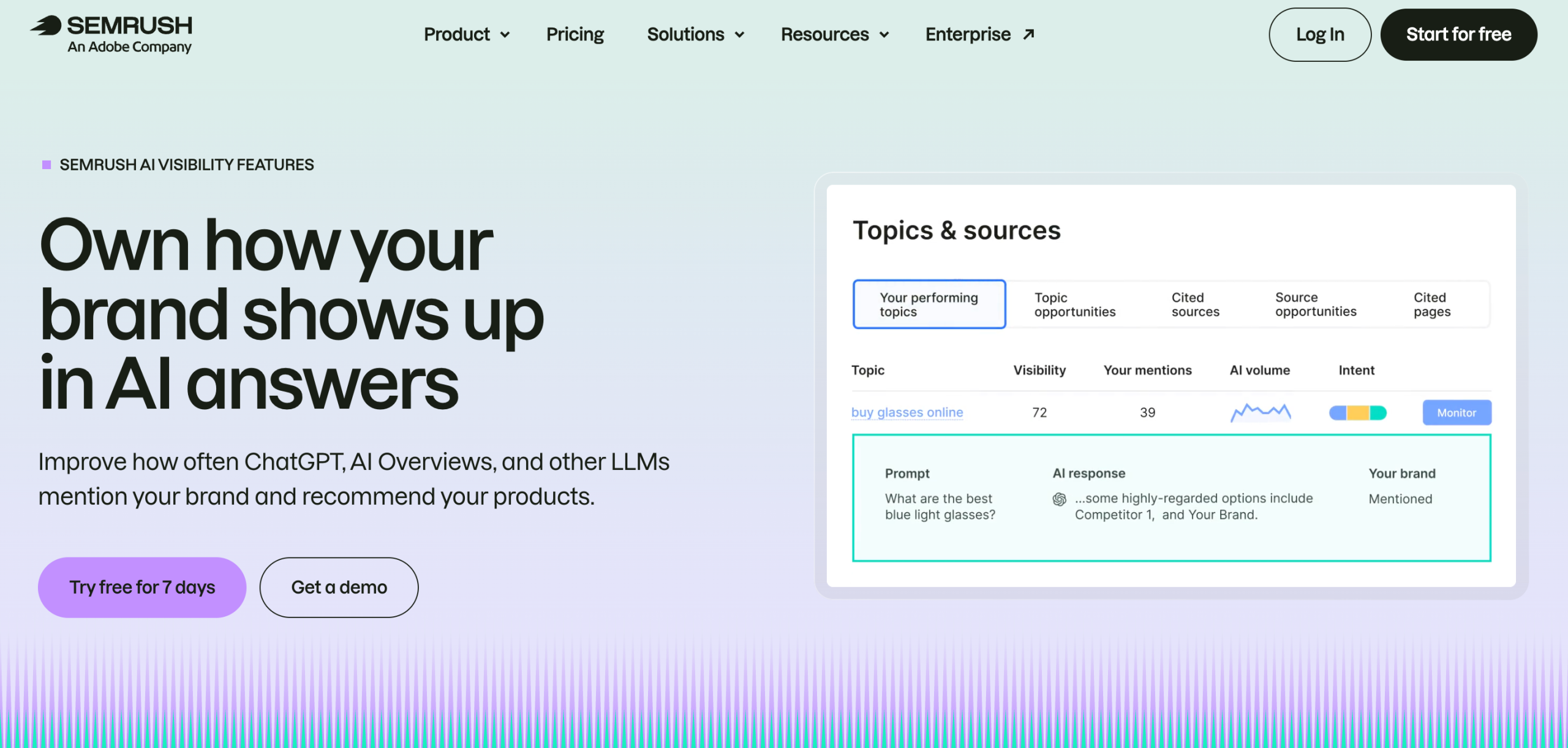Open the Pricing page
Image resolution: width=1568 pixels, height=748 pixels.
click(x=575, y=34)
